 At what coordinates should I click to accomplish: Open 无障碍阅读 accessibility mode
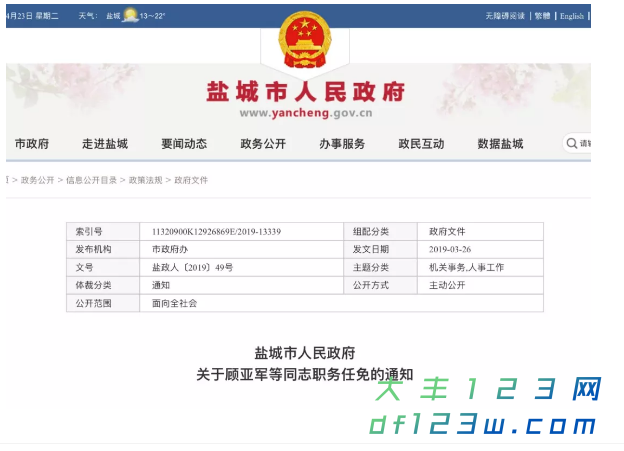pos(505,16)
